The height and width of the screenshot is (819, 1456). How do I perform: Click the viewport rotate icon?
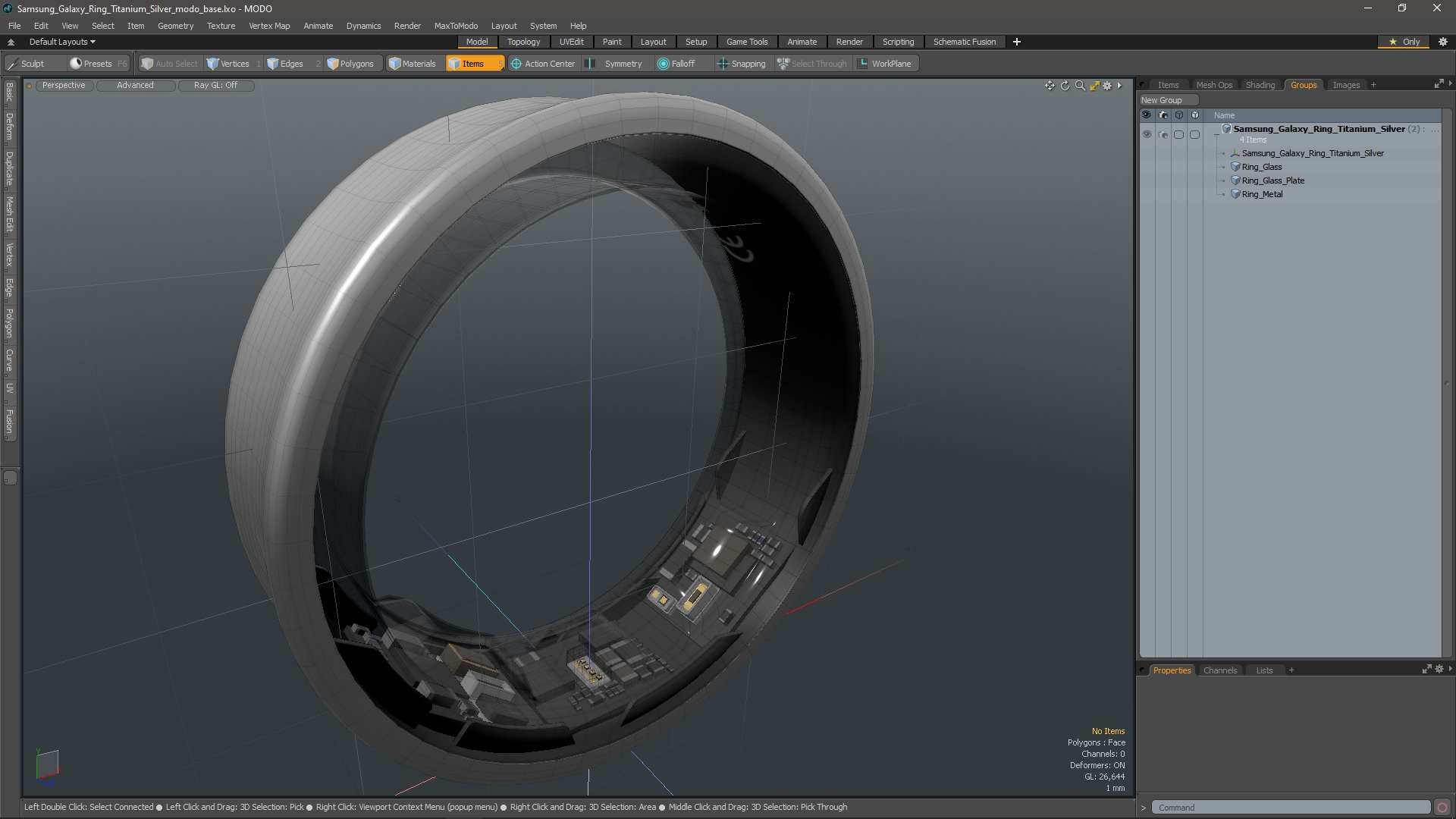click(1065, 86)
